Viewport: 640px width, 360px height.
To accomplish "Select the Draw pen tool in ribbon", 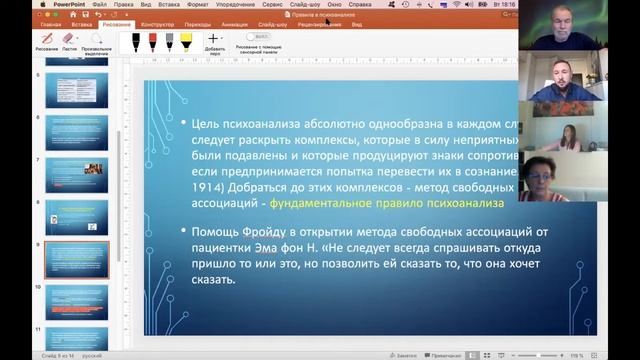I will click(x=47, y=42).
